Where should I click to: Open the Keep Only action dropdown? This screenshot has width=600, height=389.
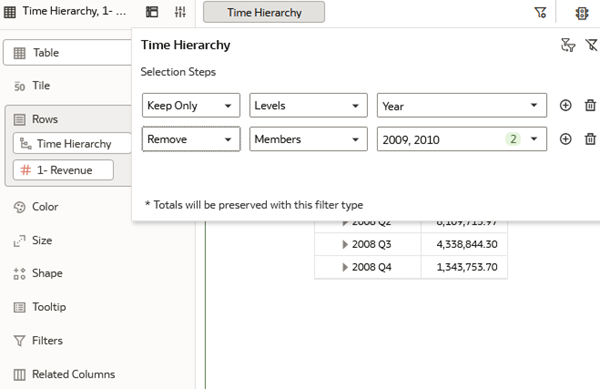click(191, 105)
